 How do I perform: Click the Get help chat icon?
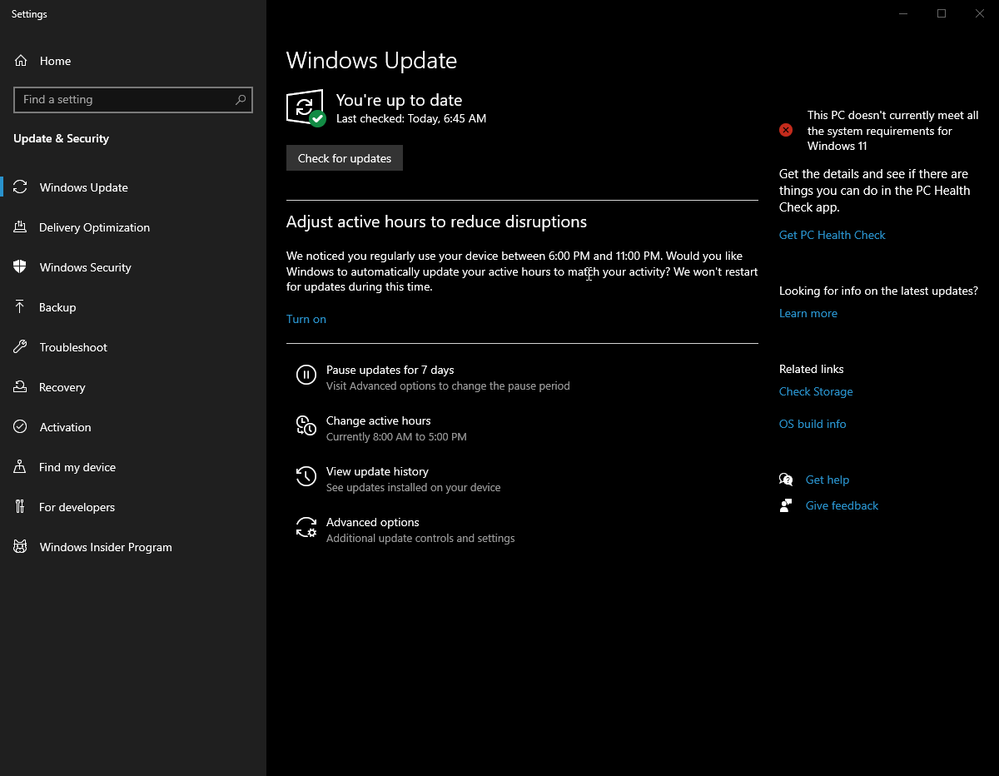point(786,479)
